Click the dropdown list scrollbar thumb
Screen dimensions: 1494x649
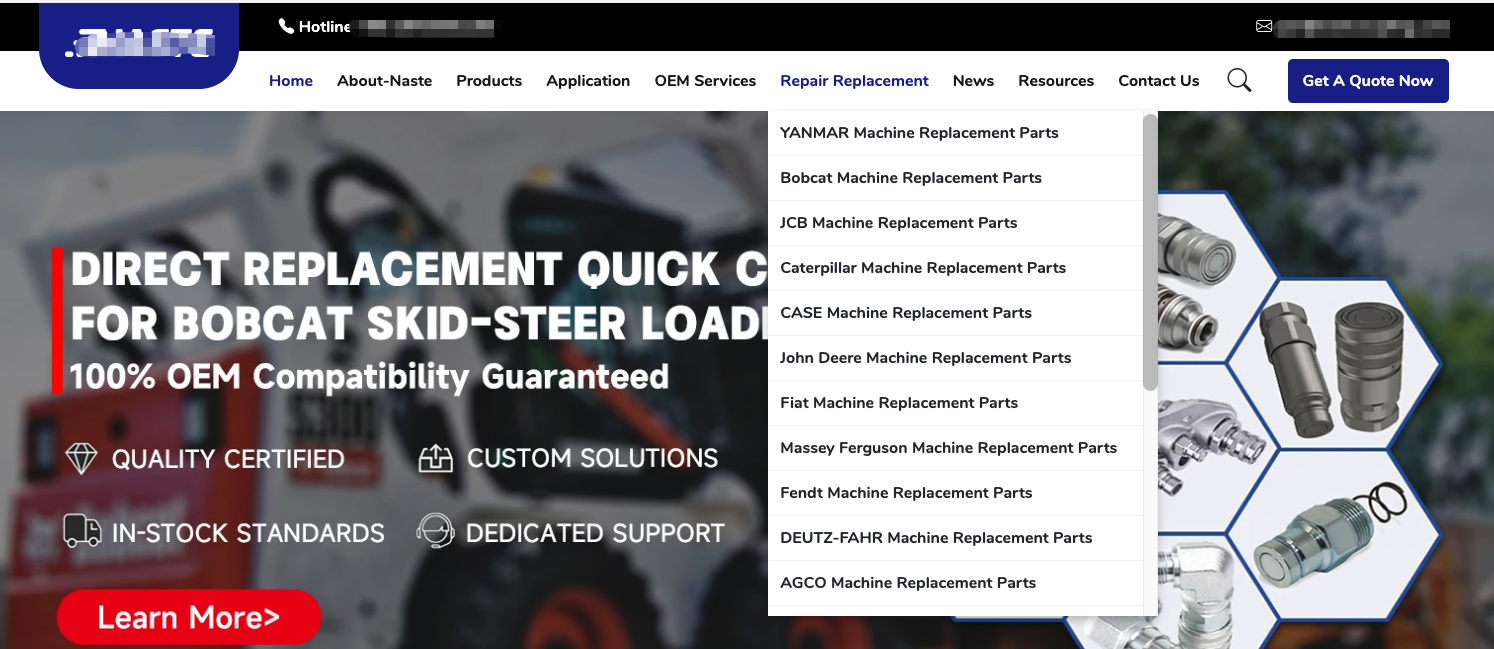pos(1150,250)
